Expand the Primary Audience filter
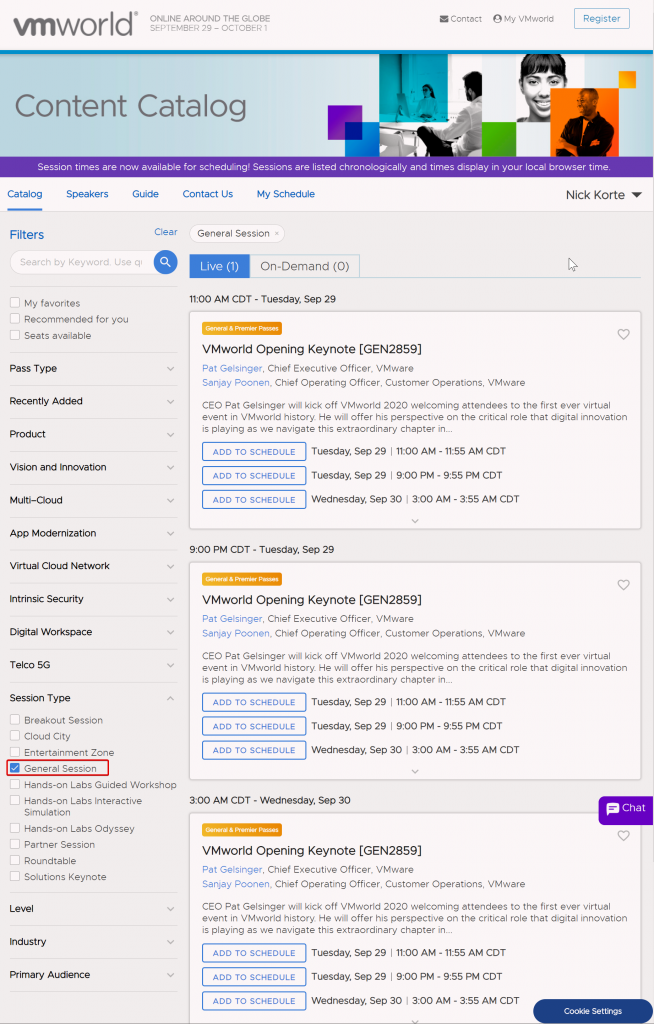The height and width of the screenshot is (1024, 654). [x=93, y=974]
